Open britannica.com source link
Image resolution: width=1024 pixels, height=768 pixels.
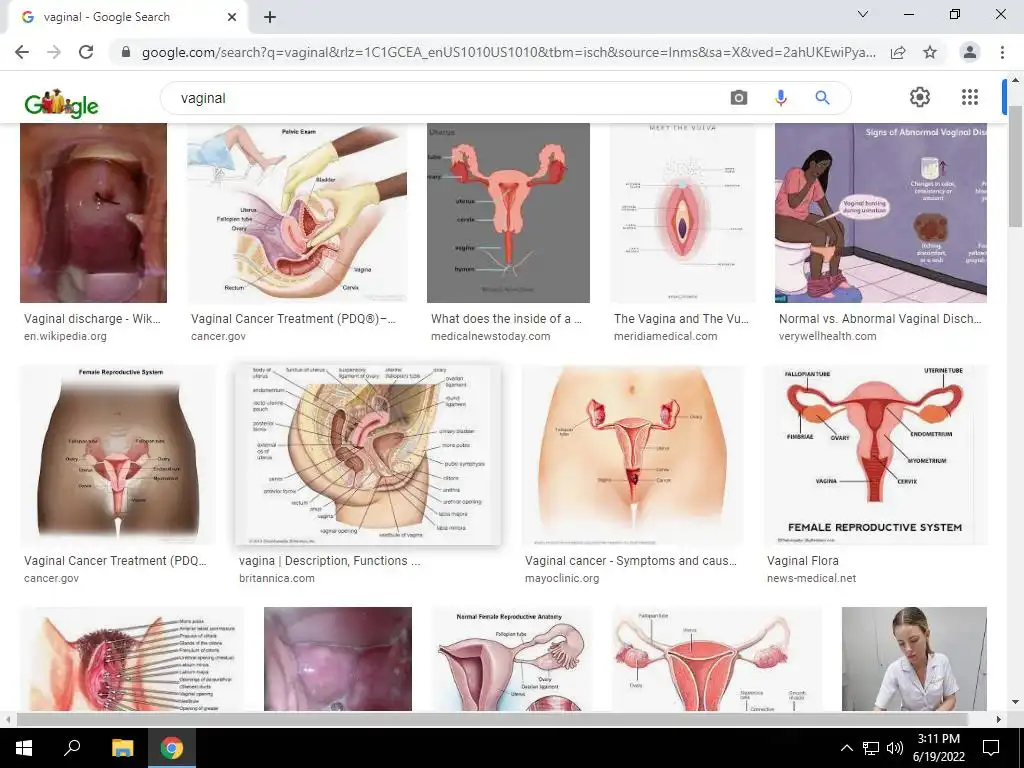coord(277,579)
